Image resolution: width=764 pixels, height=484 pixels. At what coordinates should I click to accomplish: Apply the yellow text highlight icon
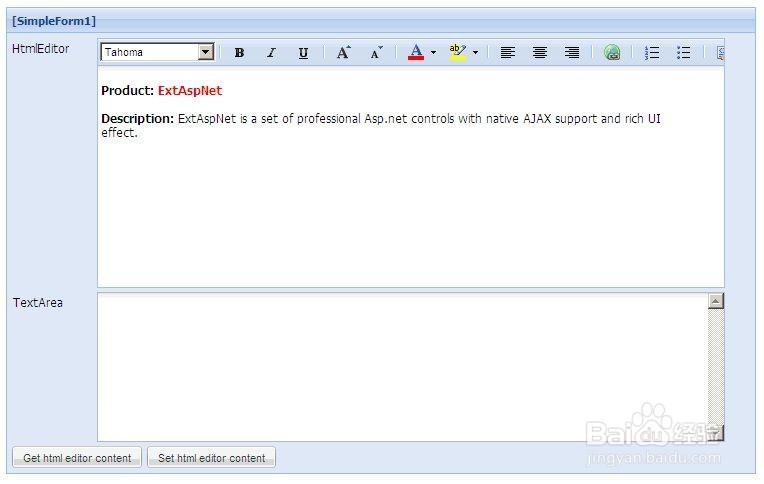(458, 52)
